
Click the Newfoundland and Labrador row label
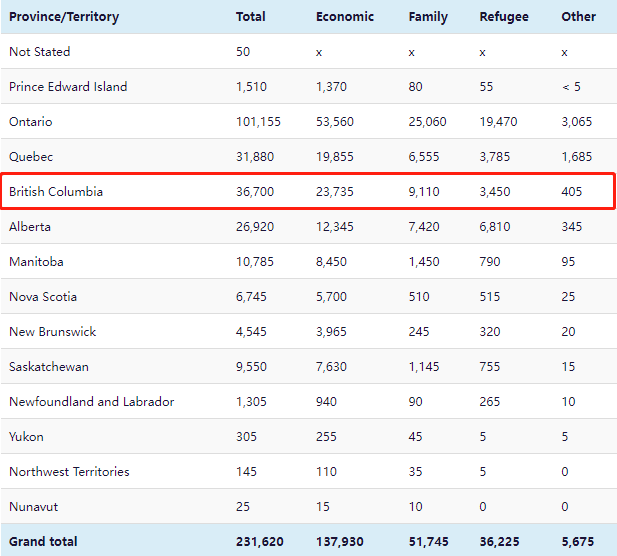point(92,401)
